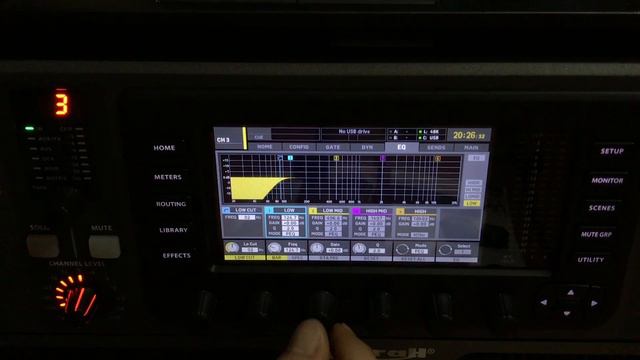Select the on-screen Select encoder dial
The image size is (640, 360).
click(445, 249)
